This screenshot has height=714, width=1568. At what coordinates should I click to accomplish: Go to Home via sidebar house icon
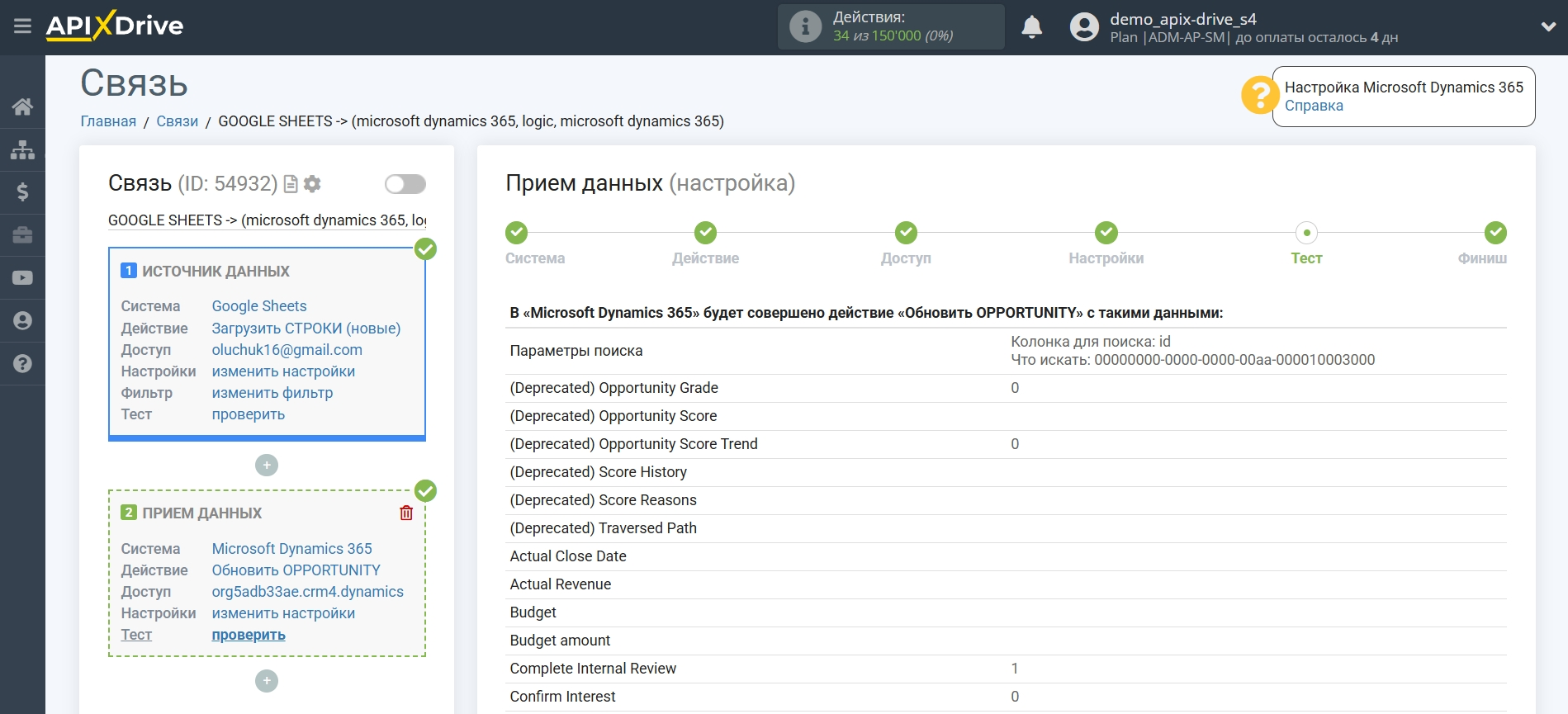tap(22, 106)
